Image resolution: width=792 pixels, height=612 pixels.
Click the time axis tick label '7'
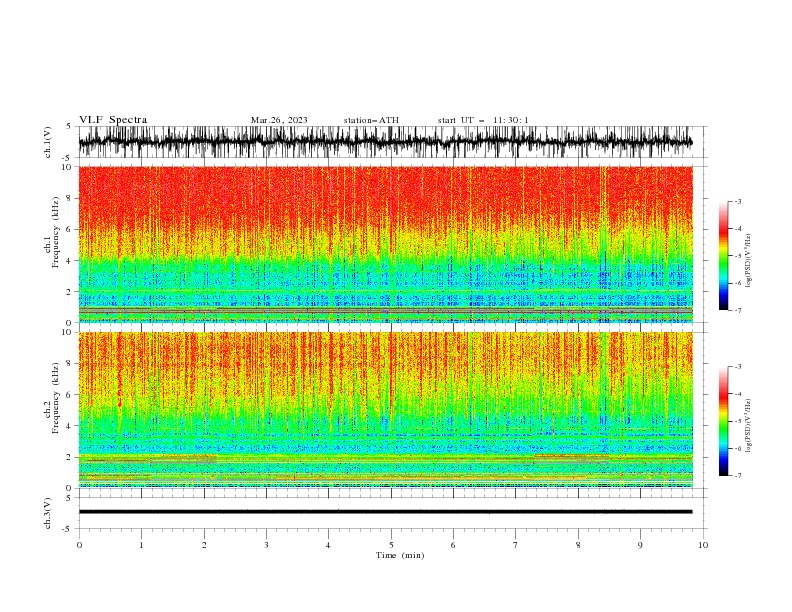[516, 545]
